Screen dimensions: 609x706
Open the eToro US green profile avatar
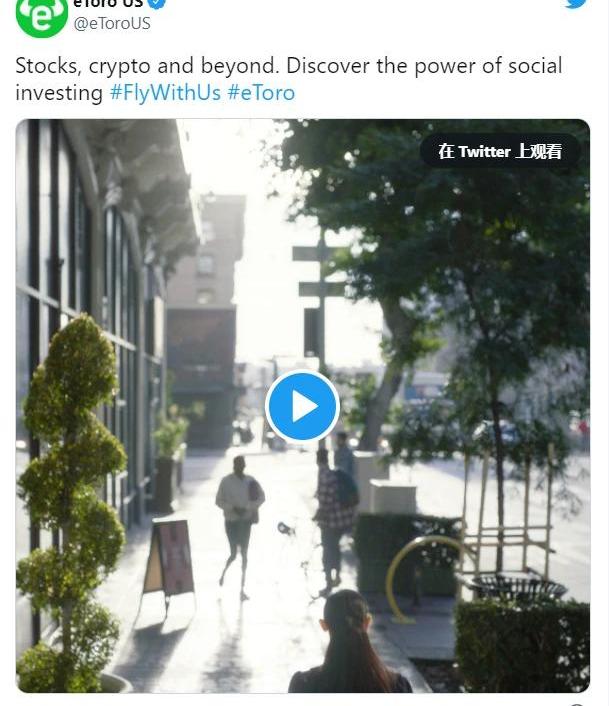(x=41, y=17)
